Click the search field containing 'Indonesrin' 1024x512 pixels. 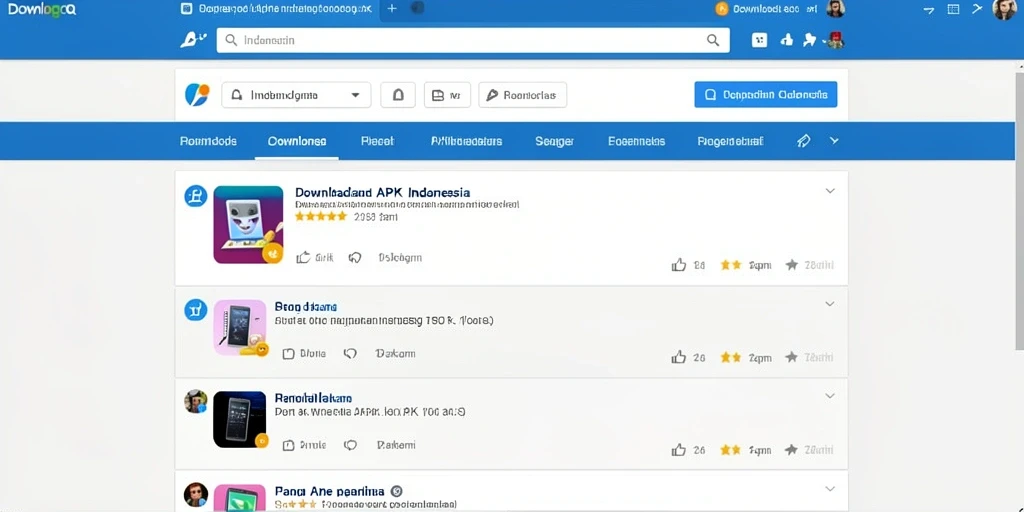pos(473,40)
